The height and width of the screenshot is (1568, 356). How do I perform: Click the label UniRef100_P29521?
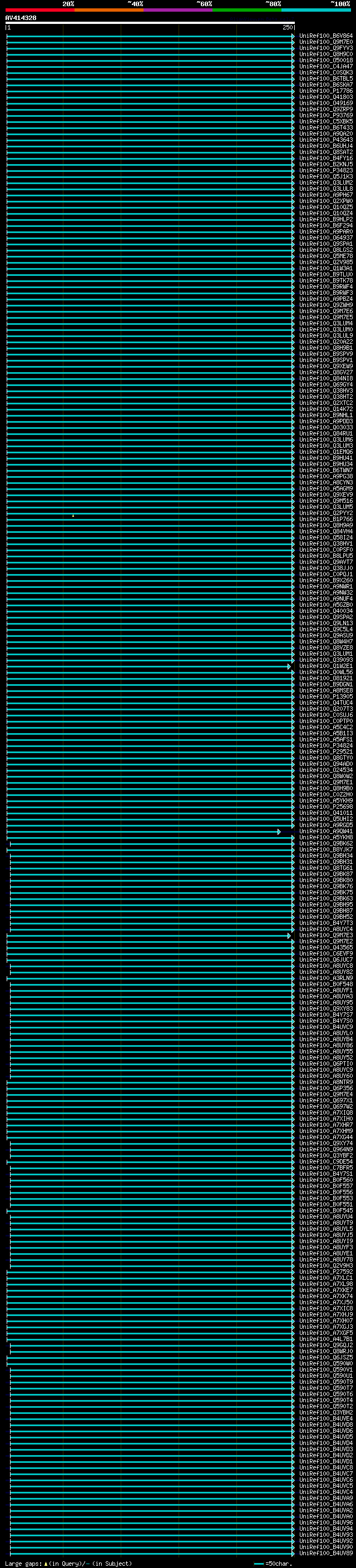325,752
